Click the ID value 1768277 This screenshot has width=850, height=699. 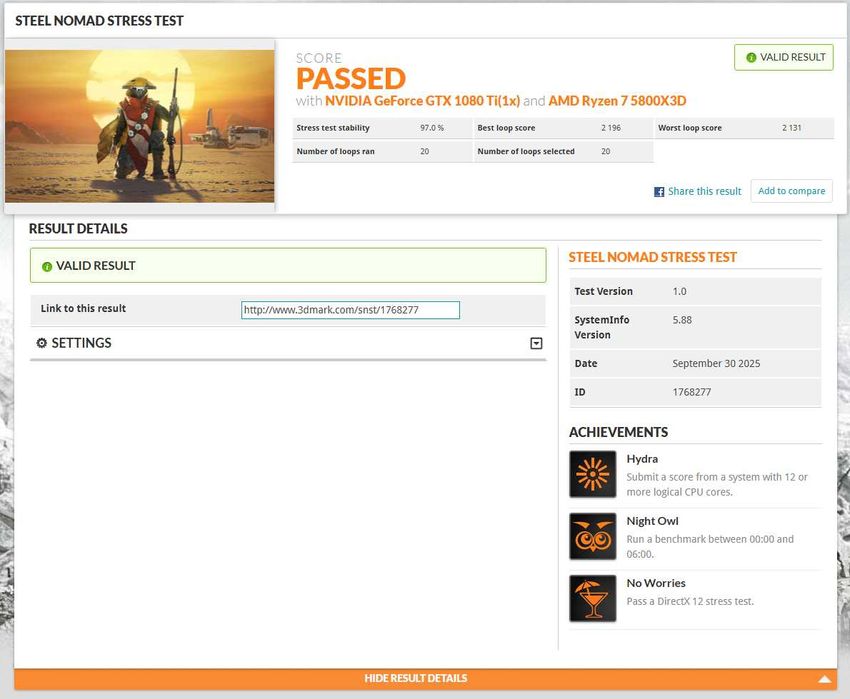tap(692, 392)
